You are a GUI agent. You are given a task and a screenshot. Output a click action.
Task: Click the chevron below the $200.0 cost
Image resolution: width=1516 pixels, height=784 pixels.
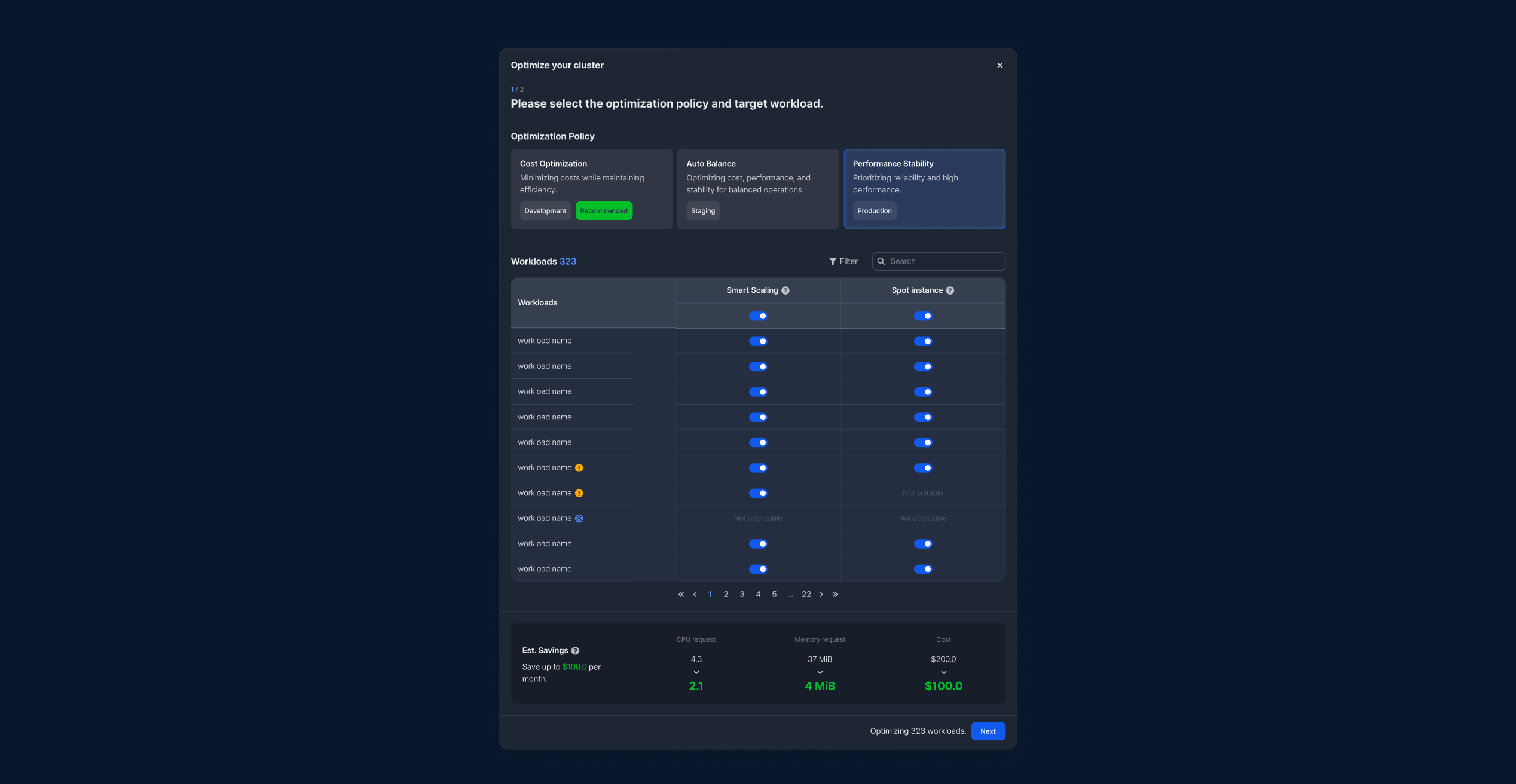[x=943, y=673]
